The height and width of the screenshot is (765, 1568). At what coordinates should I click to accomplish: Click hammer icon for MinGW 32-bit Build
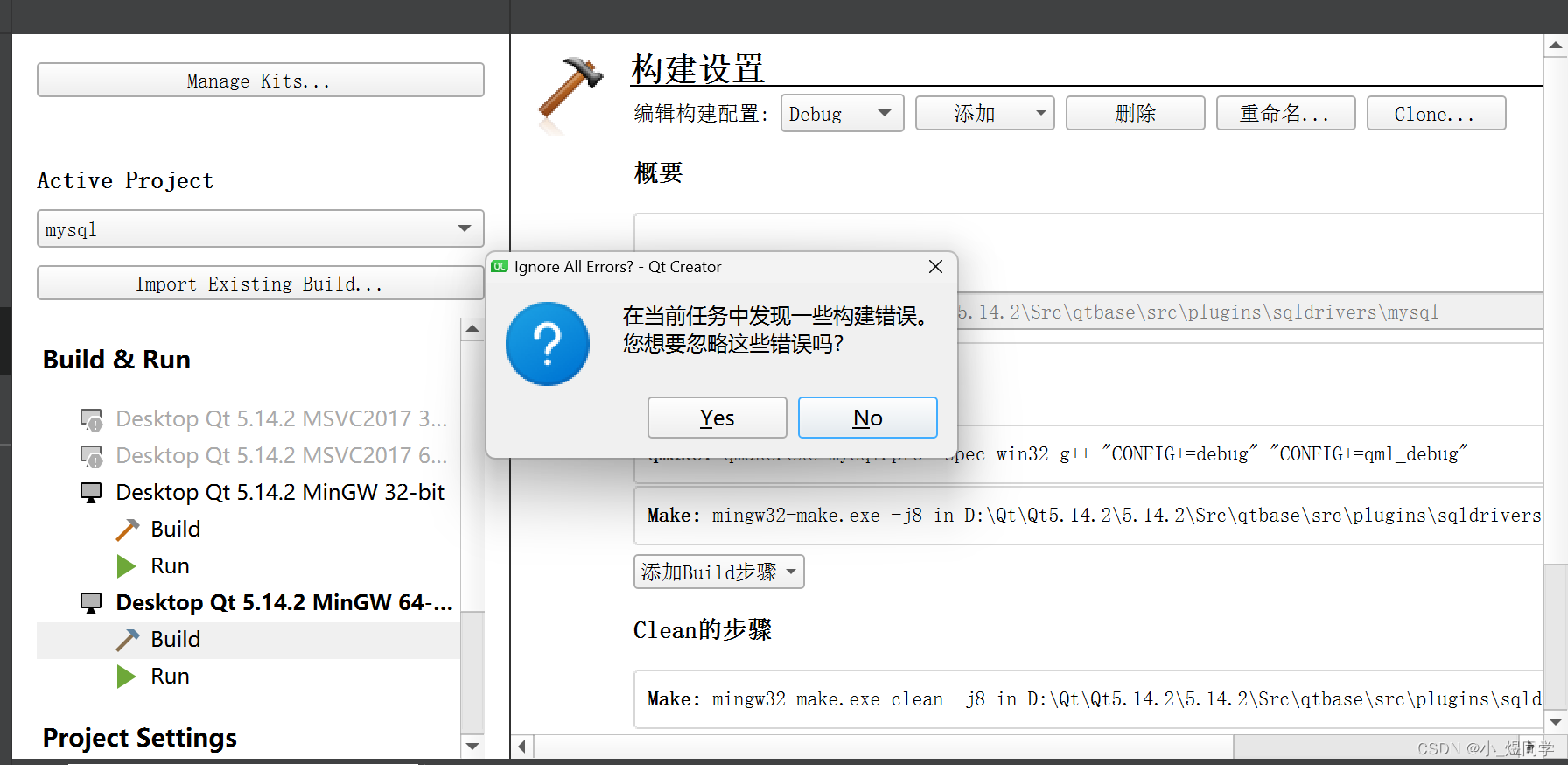(128, 530)
